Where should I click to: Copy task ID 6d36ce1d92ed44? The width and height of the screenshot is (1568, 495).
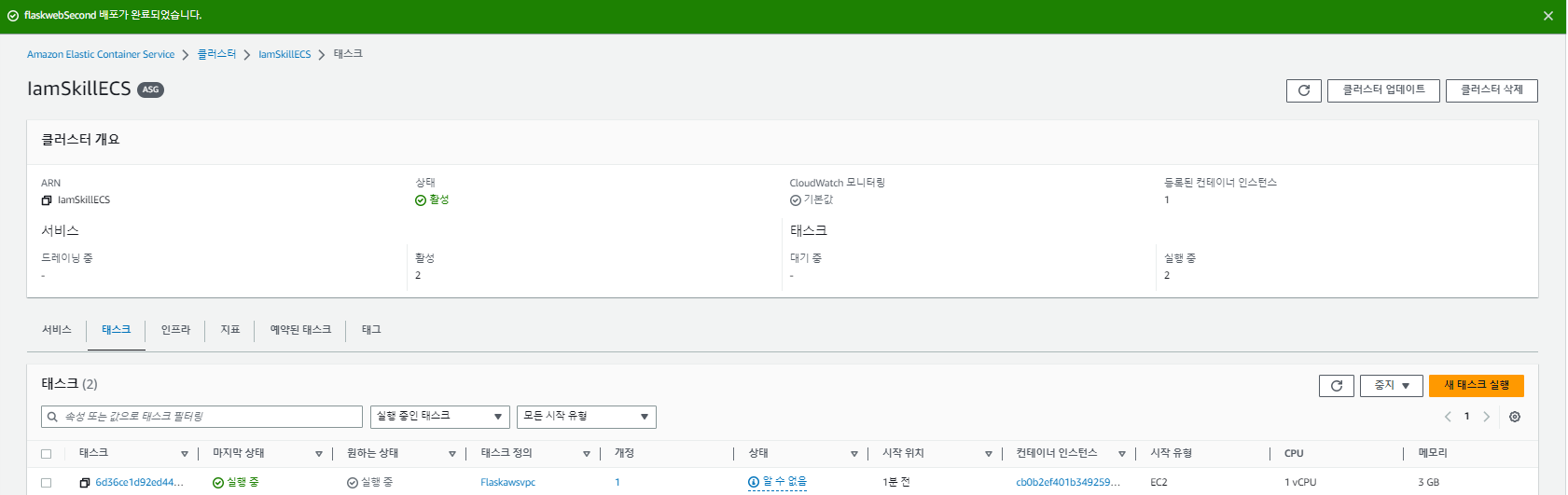pyautogui.click(x=85, y=483)
